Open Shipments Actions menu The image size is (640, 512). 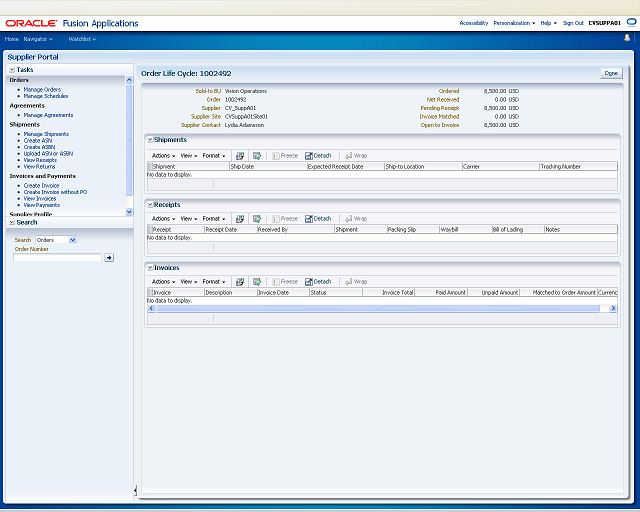[x=163, y=156]
